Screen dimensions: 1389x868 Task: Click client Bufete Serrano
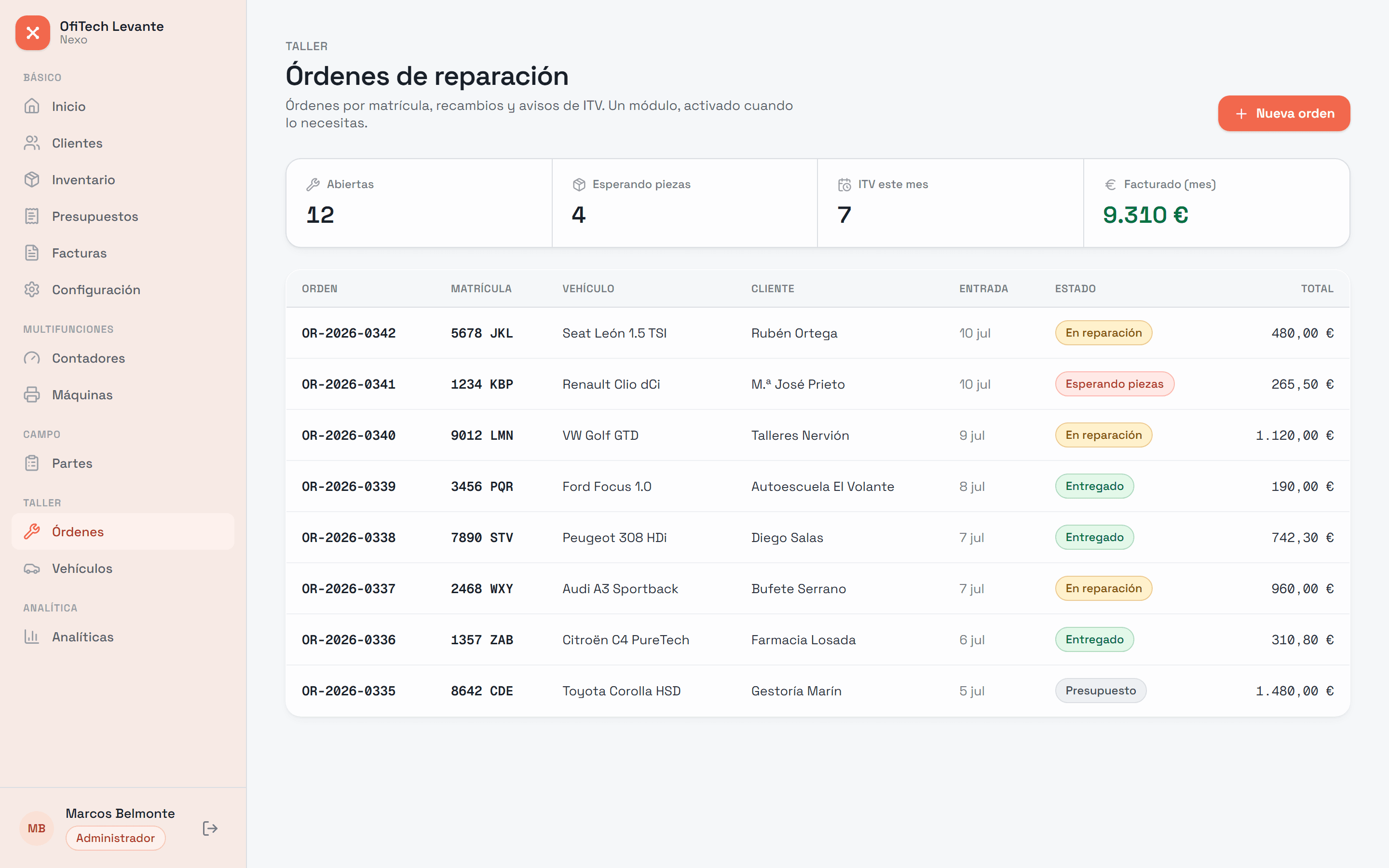[x=798, y=588]
